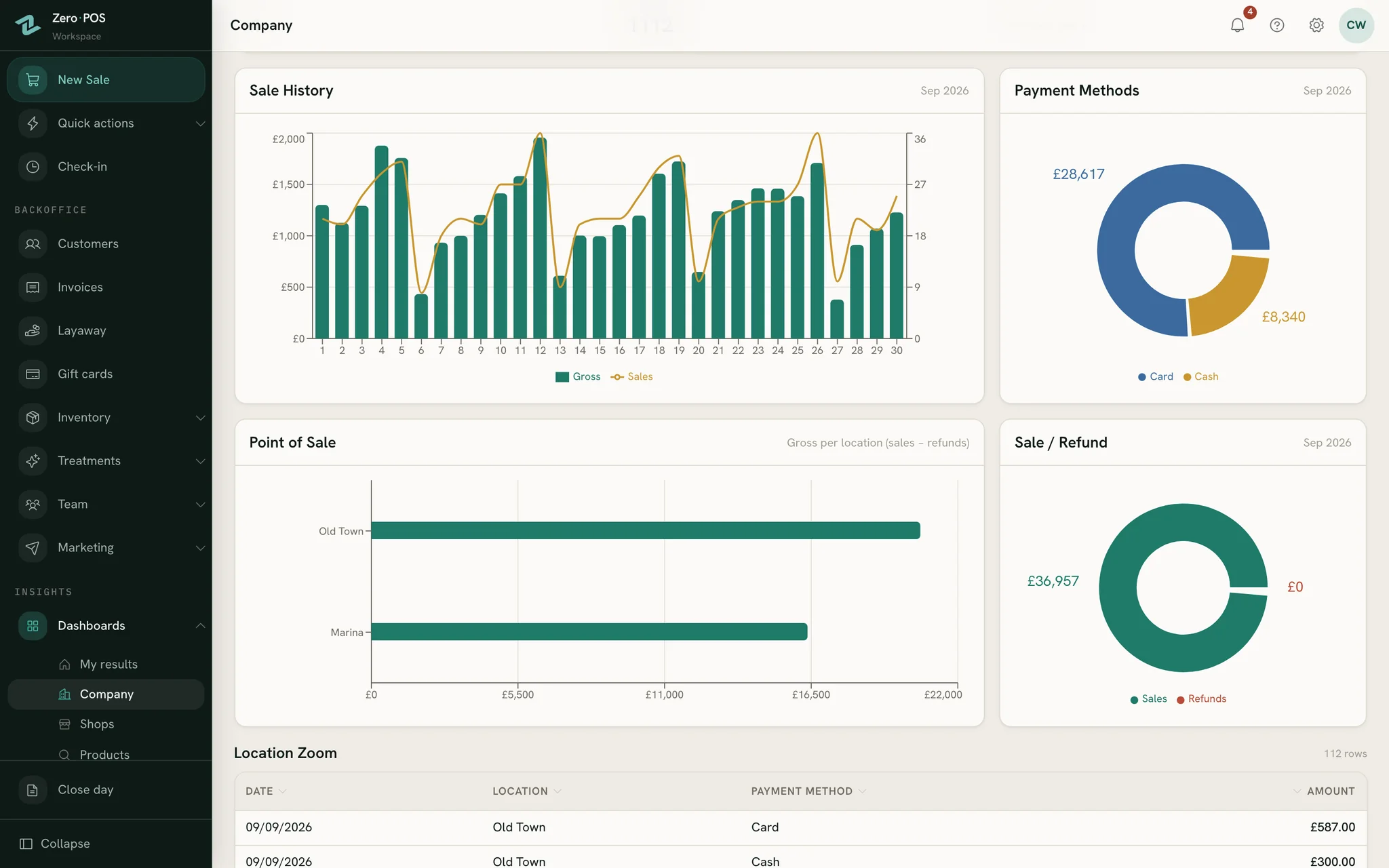Click the Old Town location bar
The image size is (1389, 868).
[646, 530]
